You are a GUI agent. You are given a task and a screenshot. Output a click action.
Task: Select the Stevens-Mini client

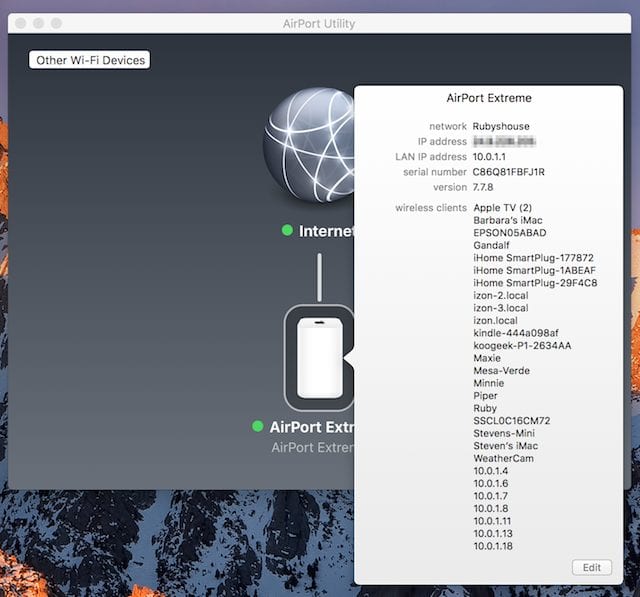(505, 433)
